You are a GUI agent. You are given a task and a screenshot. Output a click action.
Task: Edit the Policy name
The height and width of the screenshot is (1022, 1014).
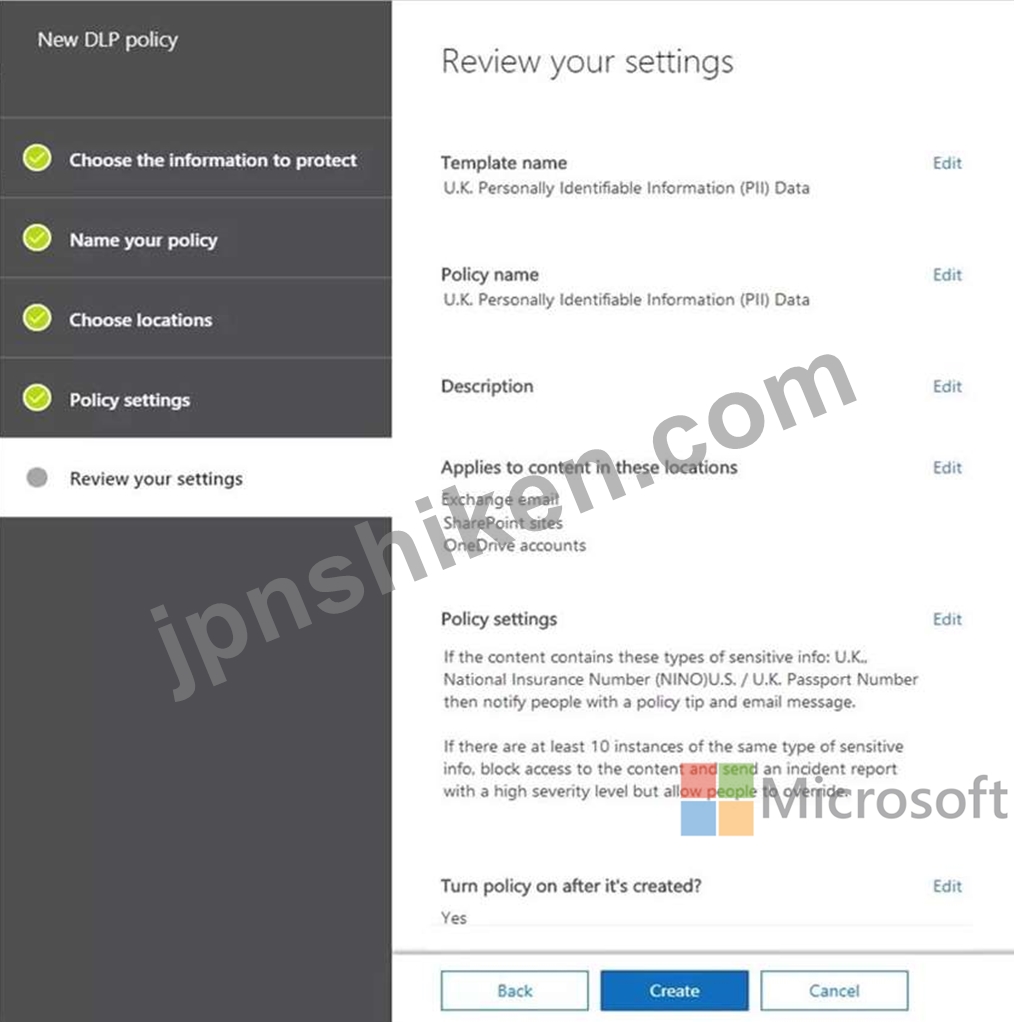[947, 275]
